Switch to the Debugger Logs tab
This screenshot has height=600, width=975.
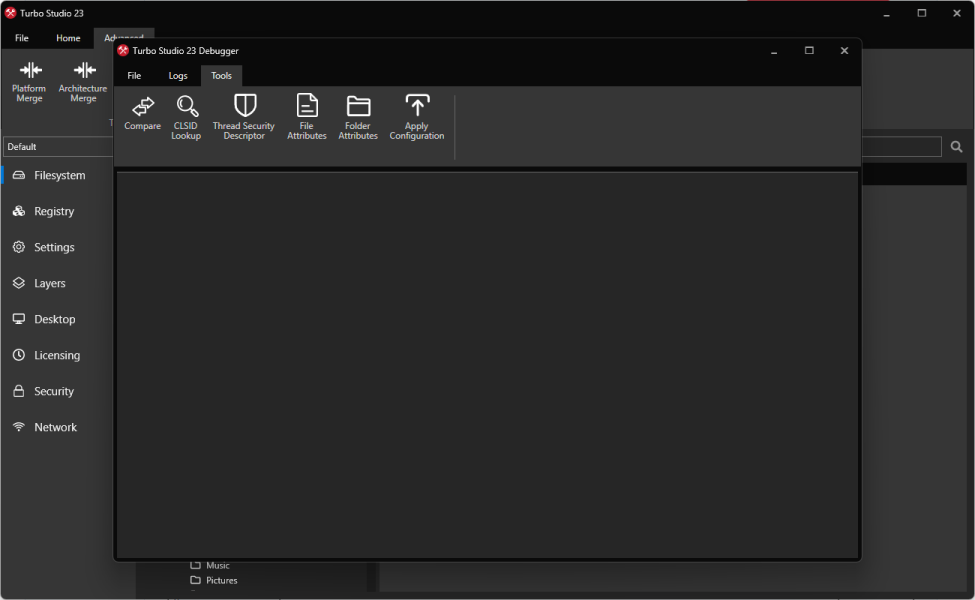tap(178, 76)
